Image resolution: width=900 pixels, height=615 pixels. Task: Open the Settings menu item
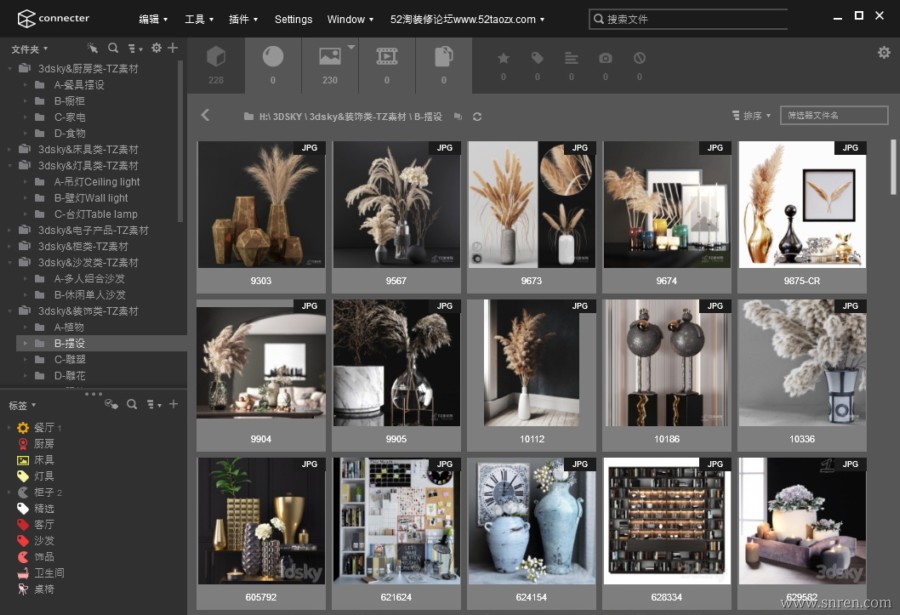coord(293,19)
